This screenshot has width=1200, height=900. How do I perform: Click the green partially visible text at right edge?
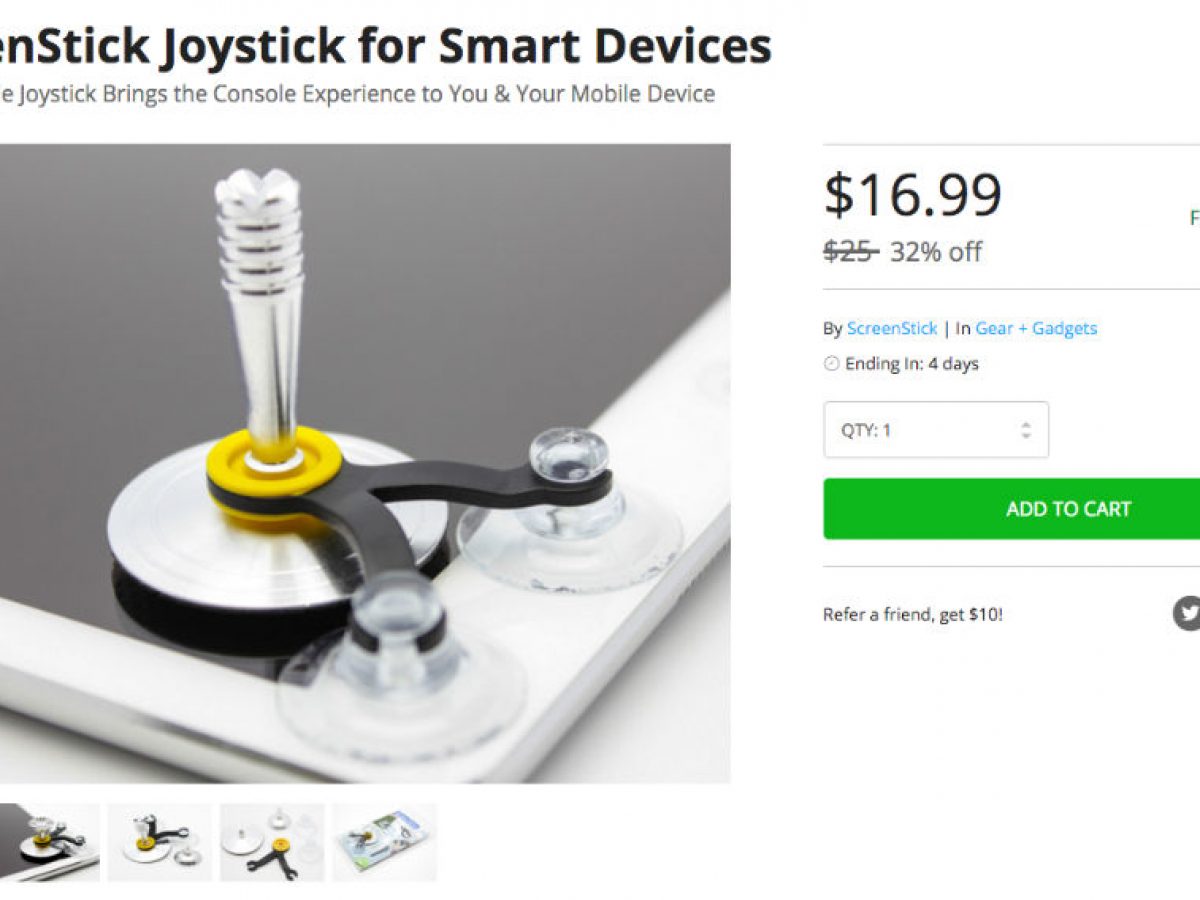(1194, 217)
